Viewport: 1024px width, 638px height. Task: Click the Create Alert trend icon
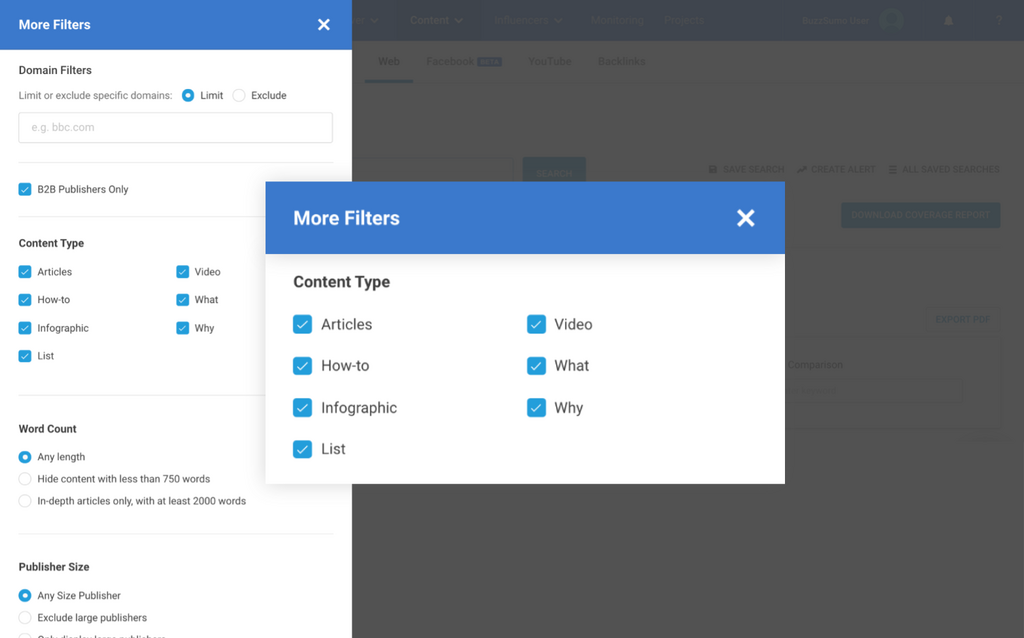pos(801,170)
